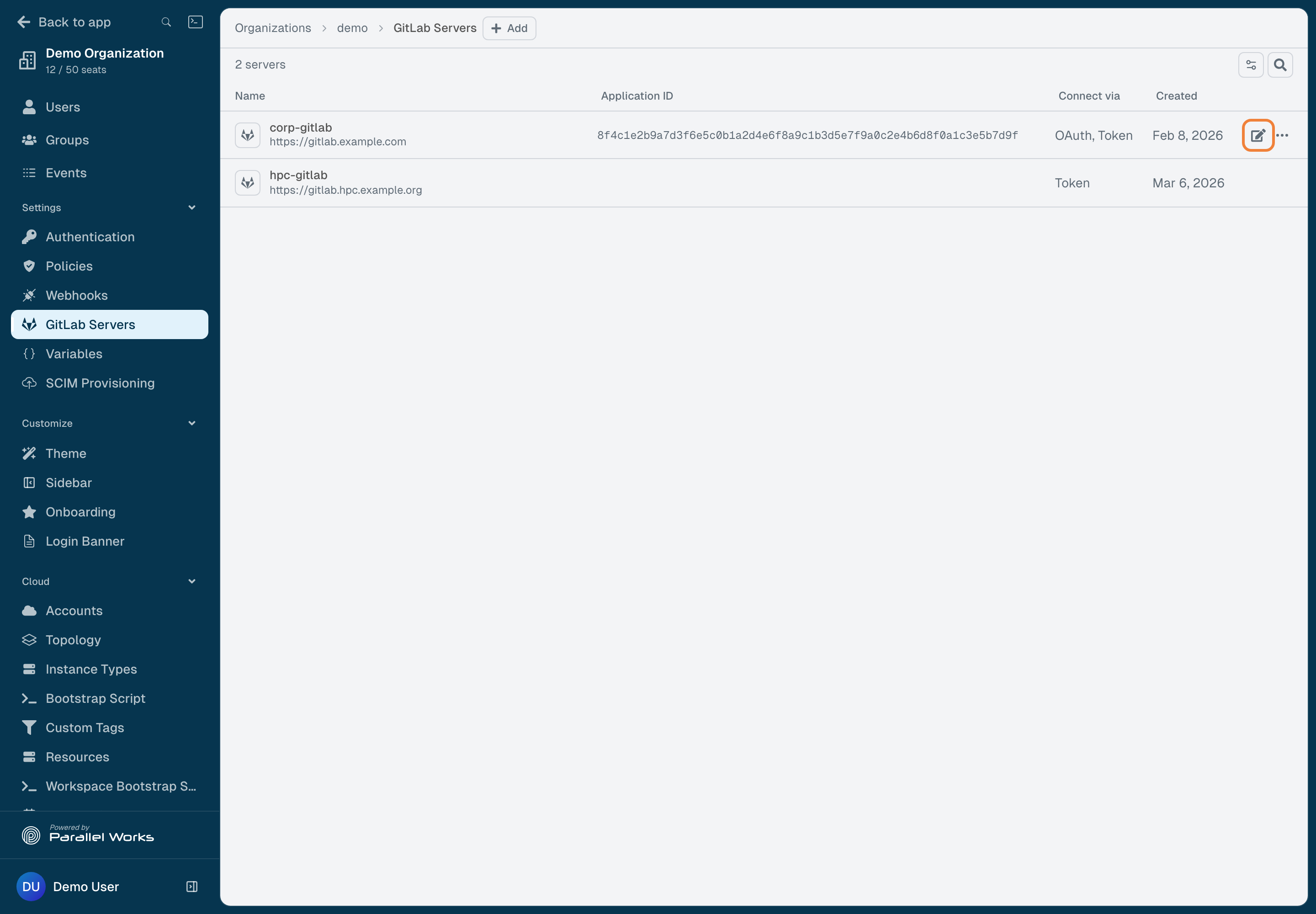Collapse the Settings section
Image resolution: width=1316 pixels, height=914 pixels.
[x=192, y=207]
